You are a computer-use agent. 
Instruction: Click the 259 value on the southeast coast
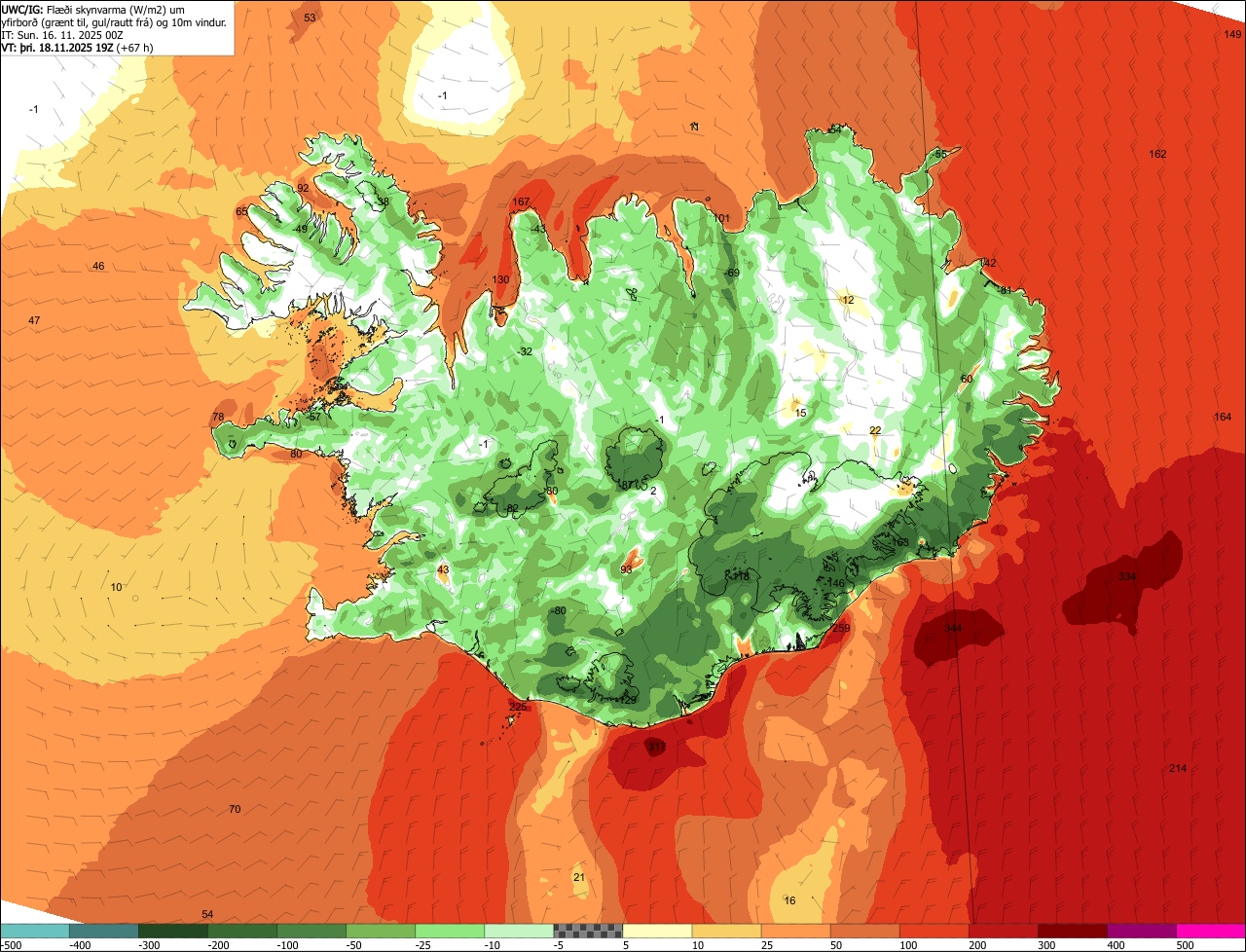pyautogui.click(x=842, y=628)
